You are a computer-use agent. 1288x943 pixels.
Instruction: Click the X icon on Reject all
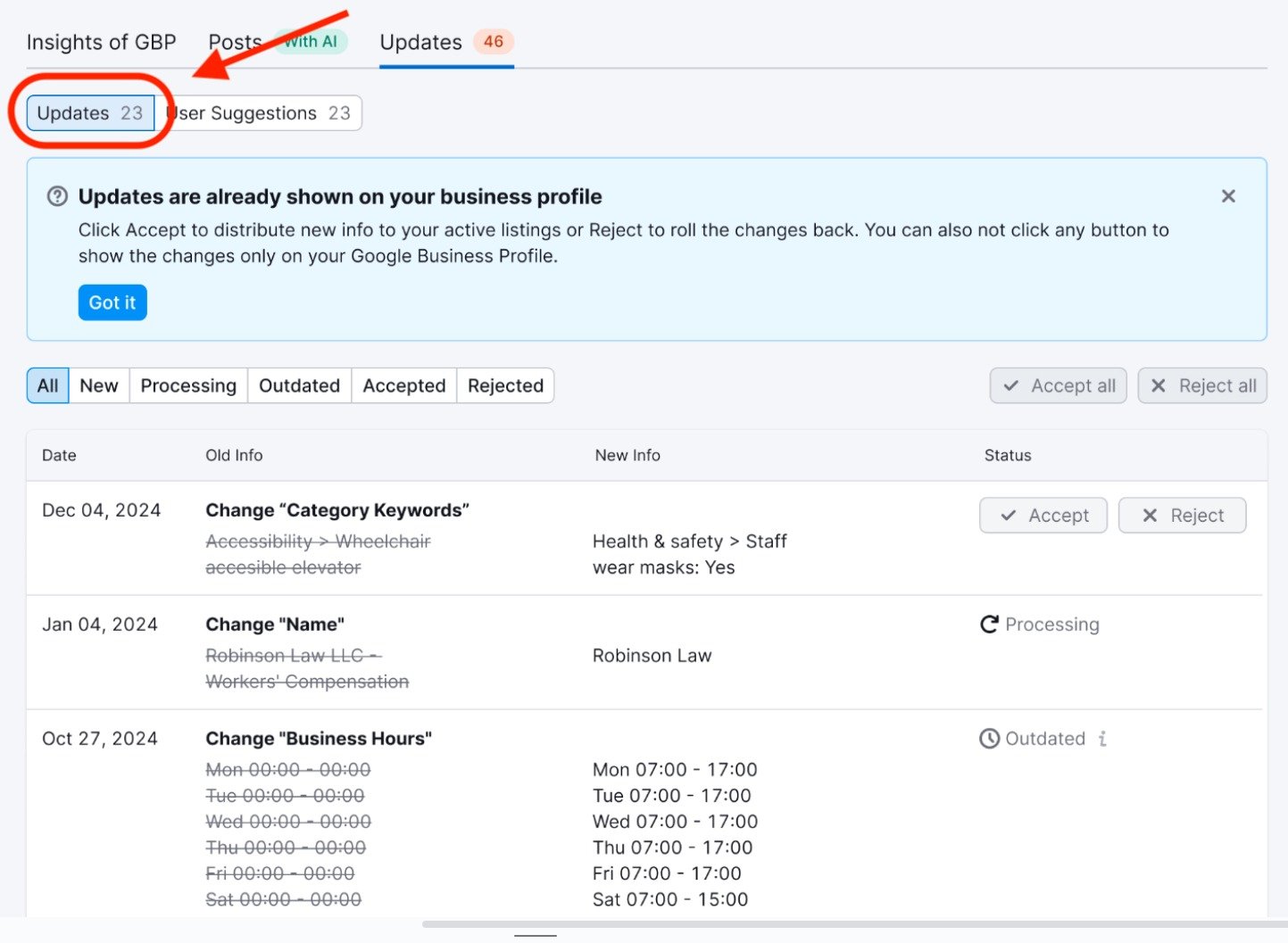point(1158,385)
